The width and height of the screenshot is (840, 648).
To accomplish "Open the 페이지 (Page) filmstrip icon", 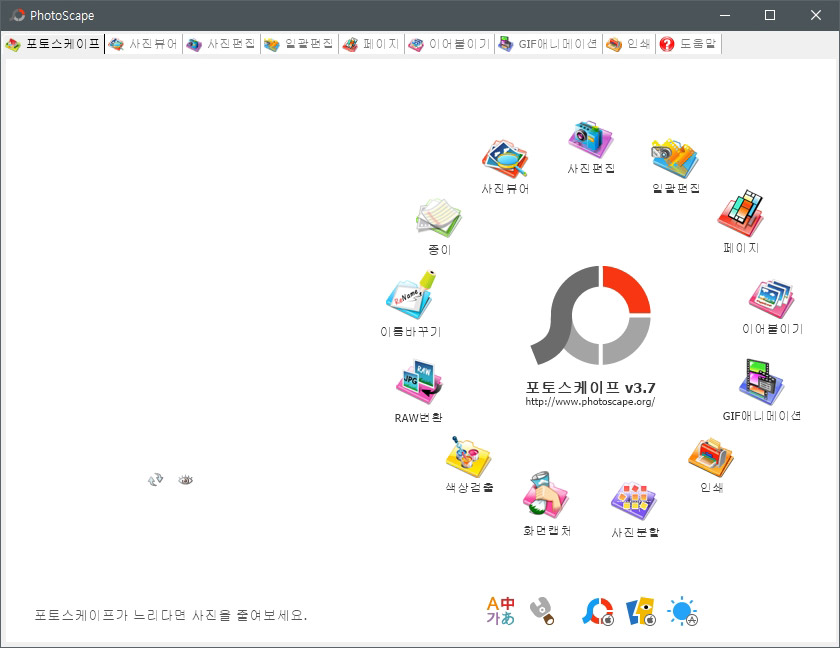I will (x=741, y=213).
